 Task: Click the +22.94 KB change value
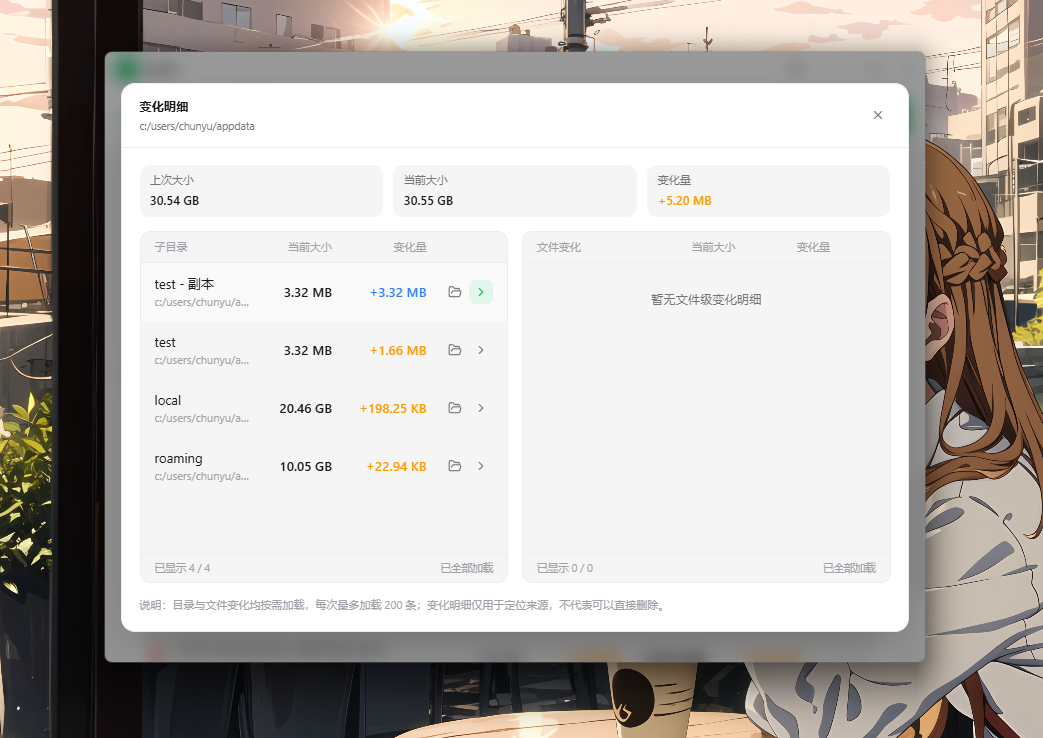(396, 466)
